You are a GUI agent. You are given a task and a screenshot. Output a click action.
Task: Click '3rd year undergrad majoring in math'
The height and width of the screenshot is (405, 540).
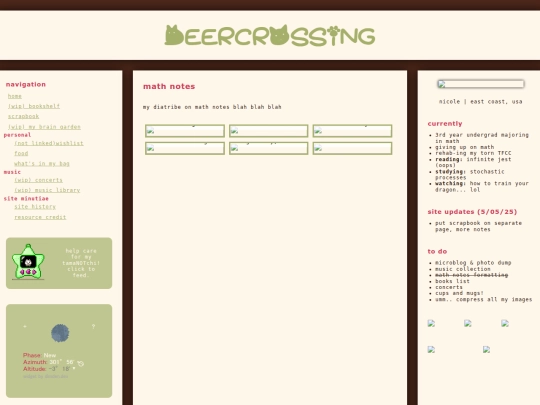(482, 138)
